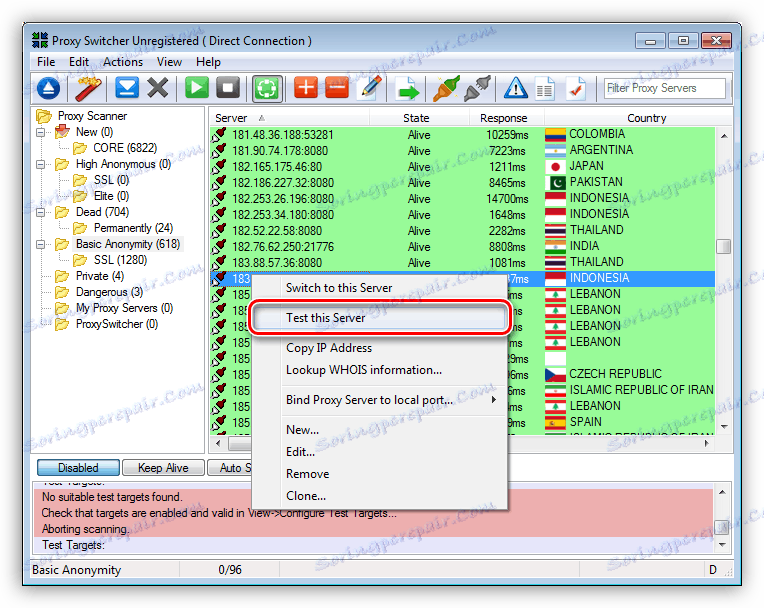Collapse the New folder node
Viewport: 764px width, 608px height.
(x=40, y=132)
